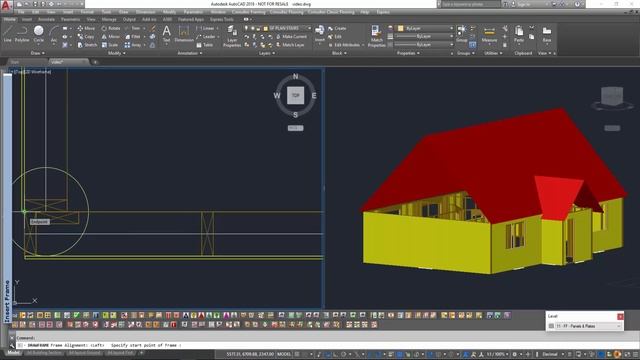
Task: Open the Level dropdown in Level panel
Action: tap(589, 326)
